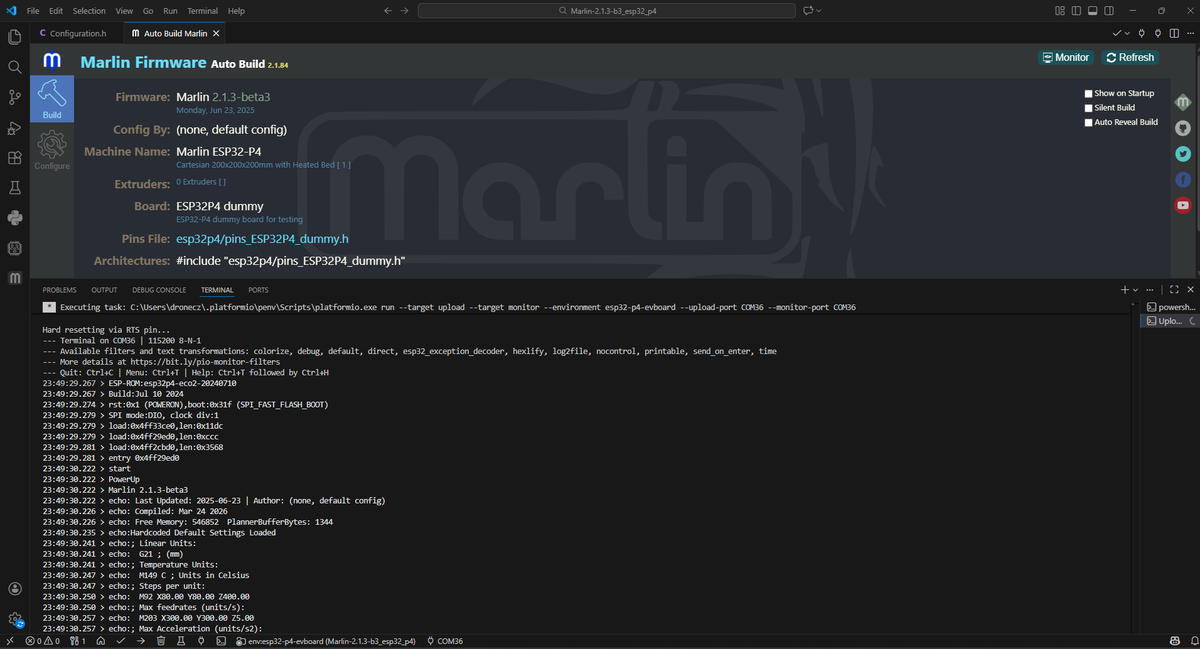Image resolution: width=1200 pixels, height=649 pixels.
Task: Open the Python view in activity bar
Action: (15, 217)
